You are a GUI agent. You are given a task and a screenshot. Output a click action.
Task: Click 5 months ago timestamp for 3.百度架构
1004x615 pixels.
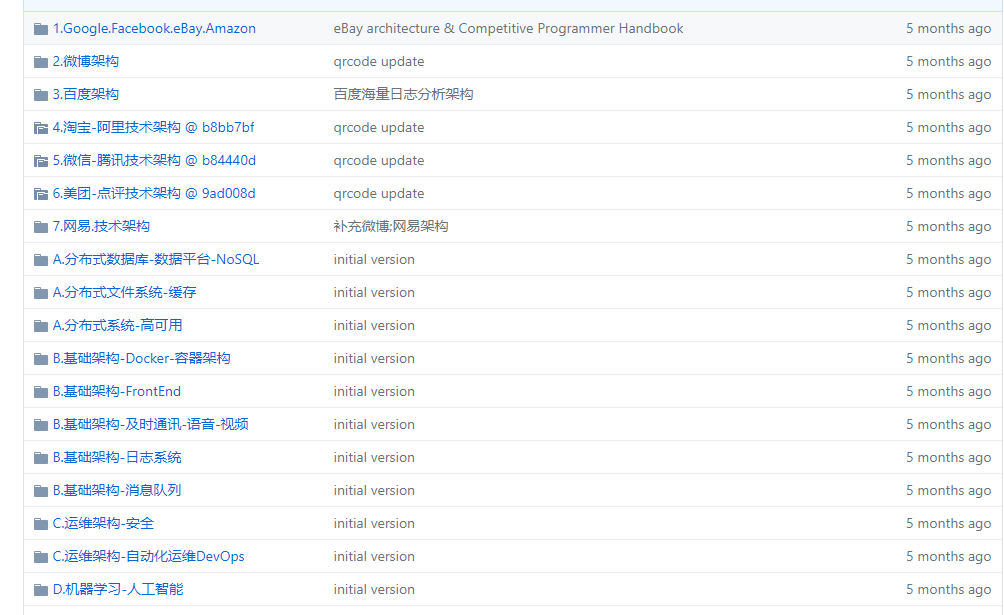click(x=948, y=94)
